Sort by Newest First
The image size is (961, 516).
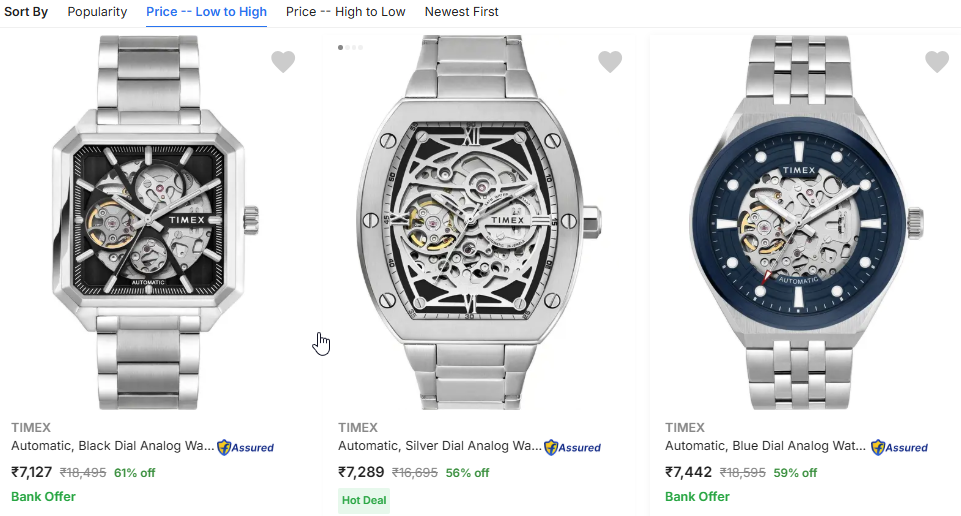click(x=462, y=12)
